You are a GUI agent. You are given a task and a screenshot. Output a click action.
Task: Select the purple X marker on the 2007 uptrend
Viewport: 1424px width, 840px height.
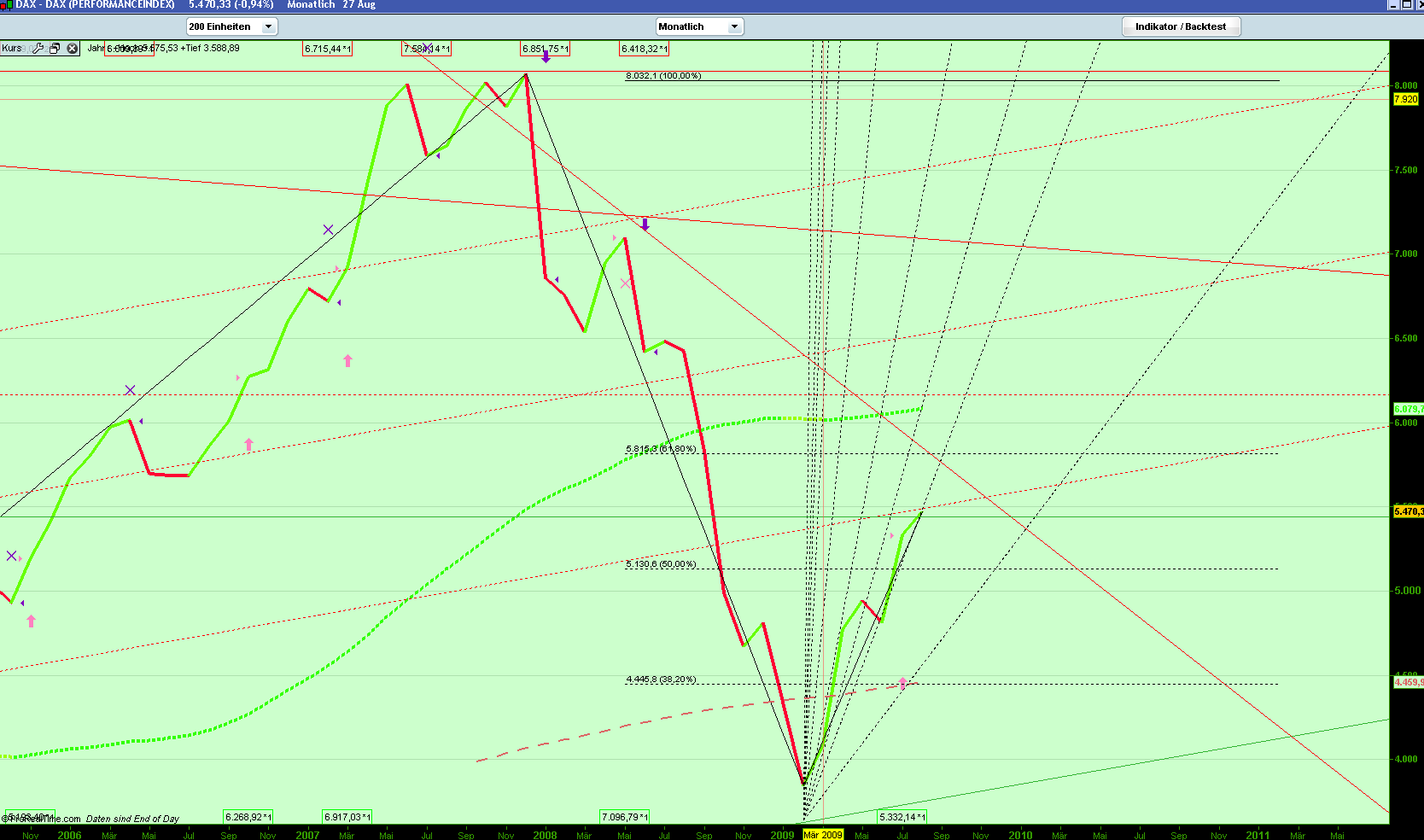(327, 229)
